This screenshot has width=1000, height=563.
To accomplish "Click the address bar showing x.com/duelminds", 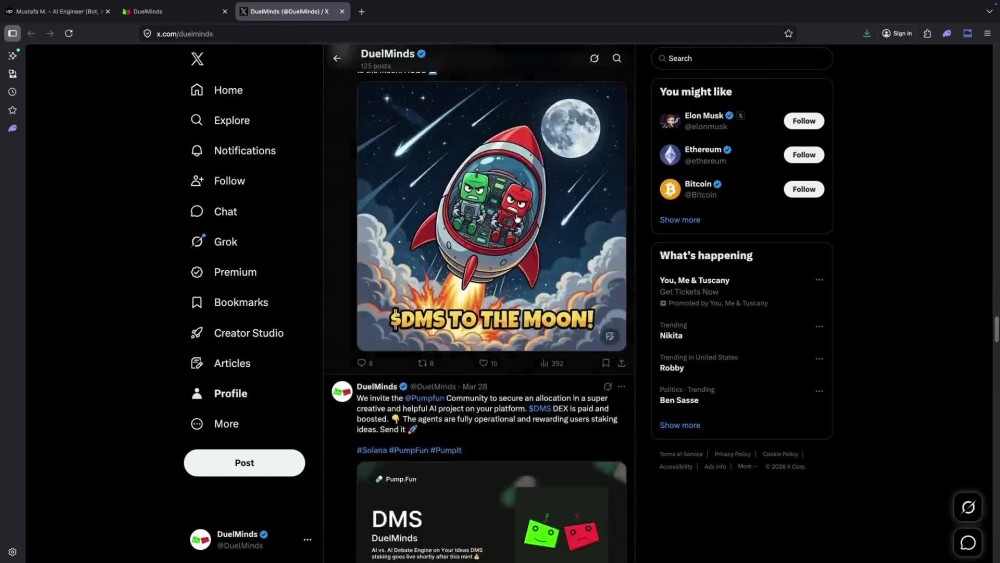I will click(x=466, y=34).
